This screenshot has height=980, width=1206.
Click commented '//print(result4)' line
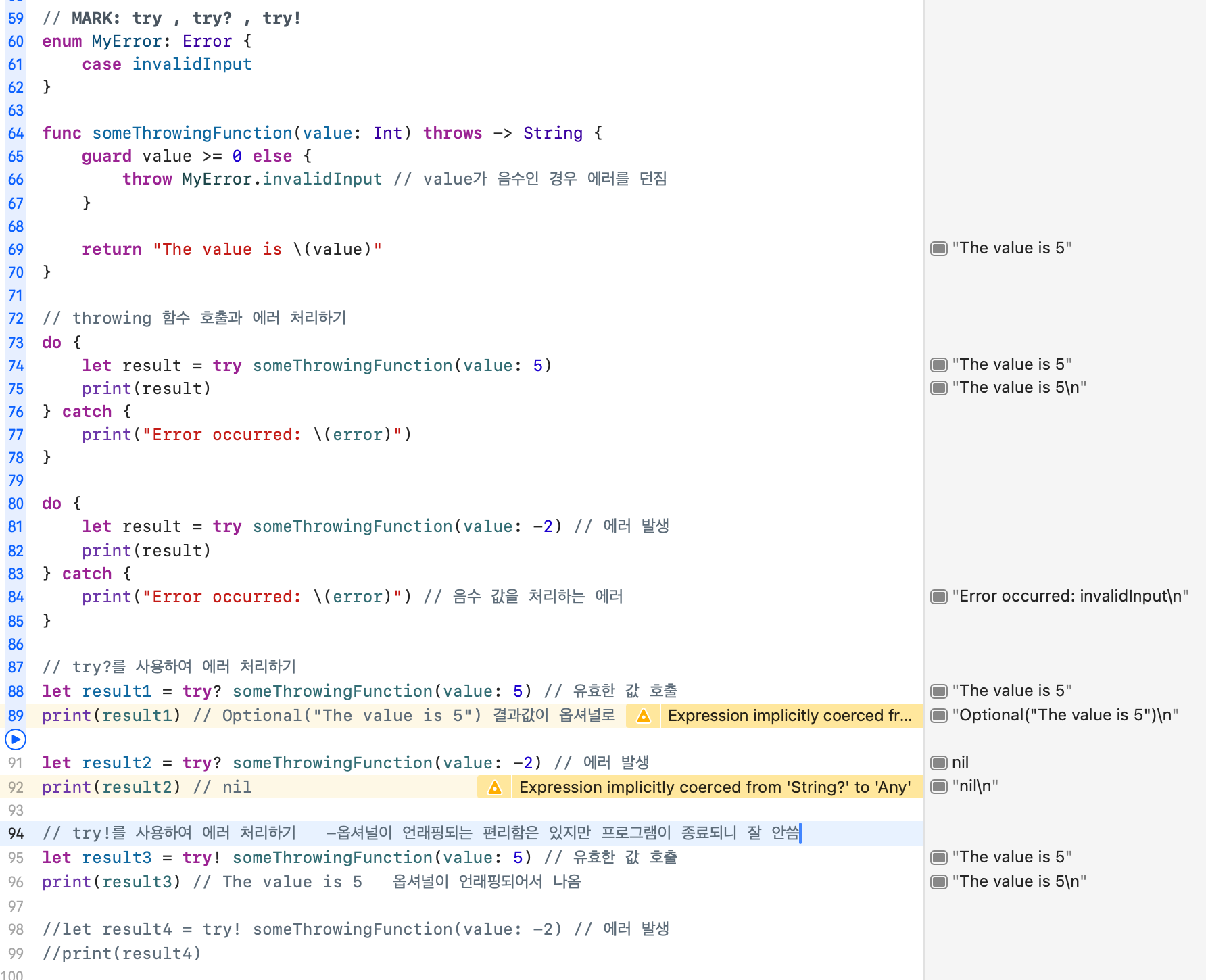point(122,954)
